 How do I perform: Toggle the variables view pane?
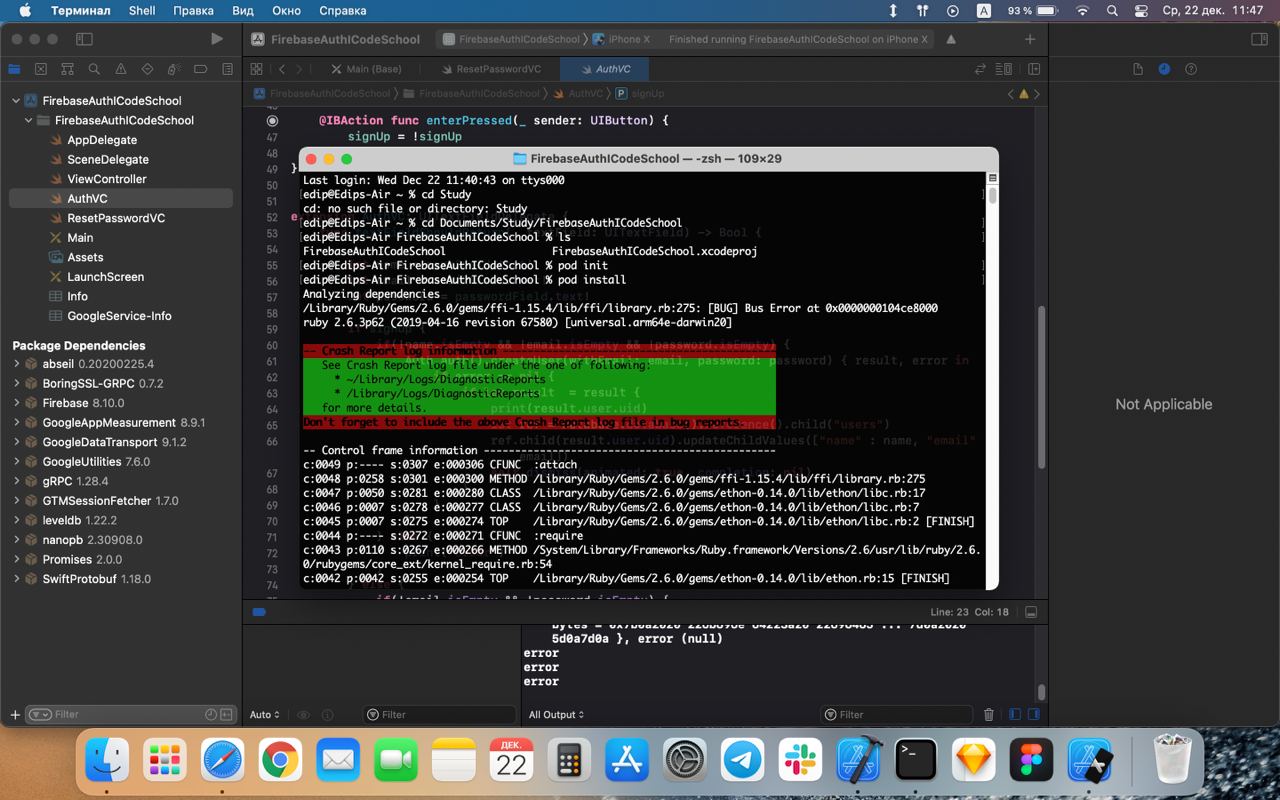click(x=1014, y=715)
